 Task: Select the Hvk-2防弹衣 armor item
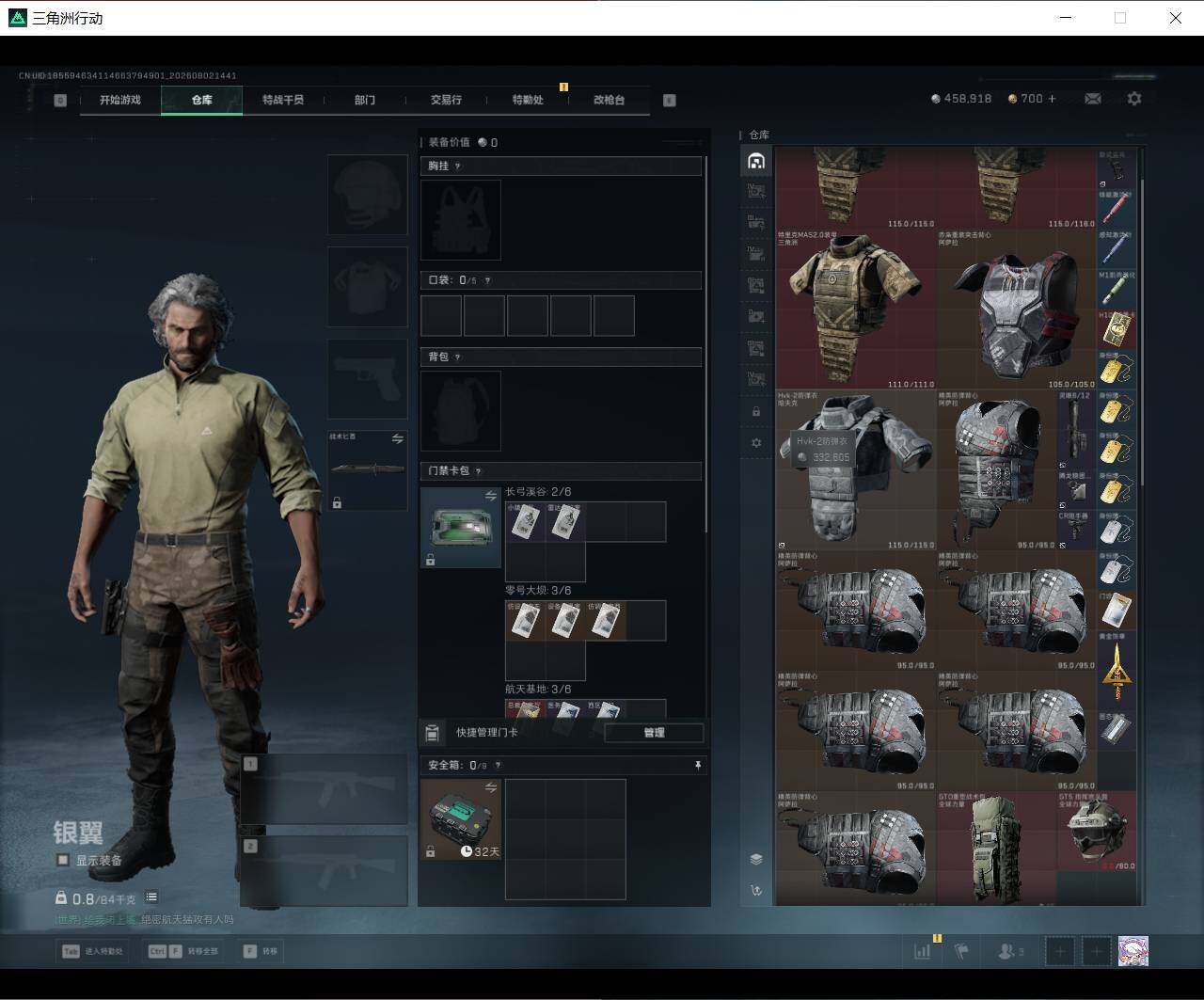click(x=856, y=470)
